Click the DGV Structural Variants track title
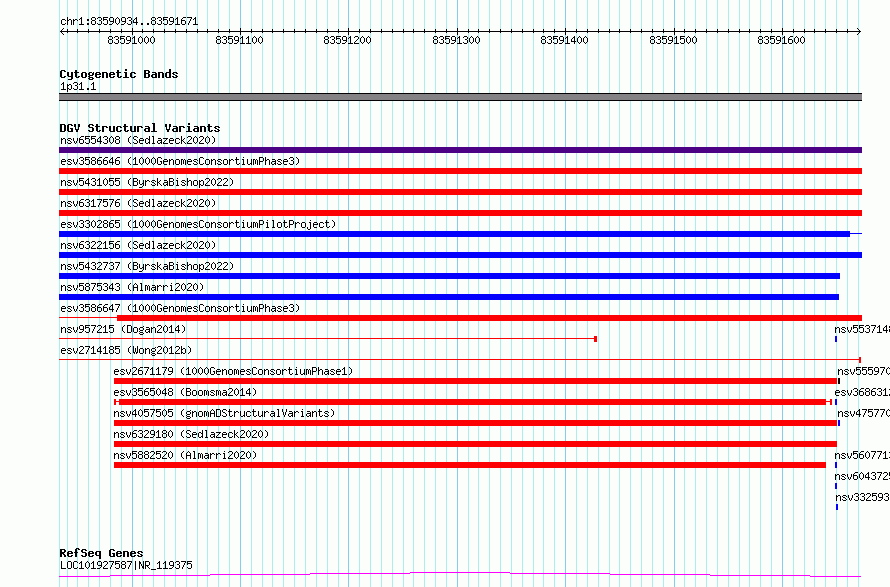The height and width of the screenshot is (587, 890). [140, 128]
